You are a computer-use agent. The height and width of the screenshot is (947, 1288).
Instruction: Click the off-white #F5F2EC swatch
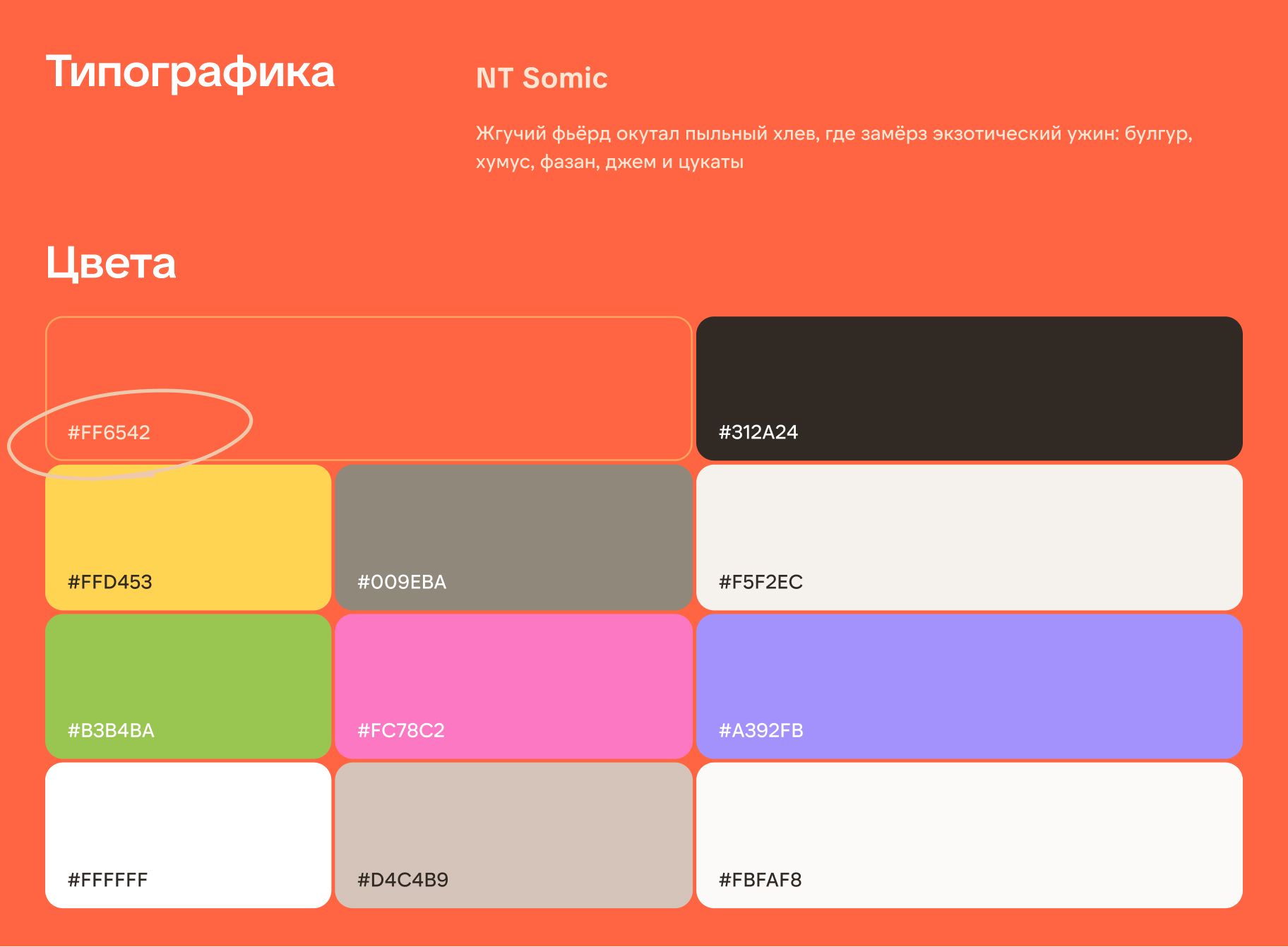click(969, 537)
